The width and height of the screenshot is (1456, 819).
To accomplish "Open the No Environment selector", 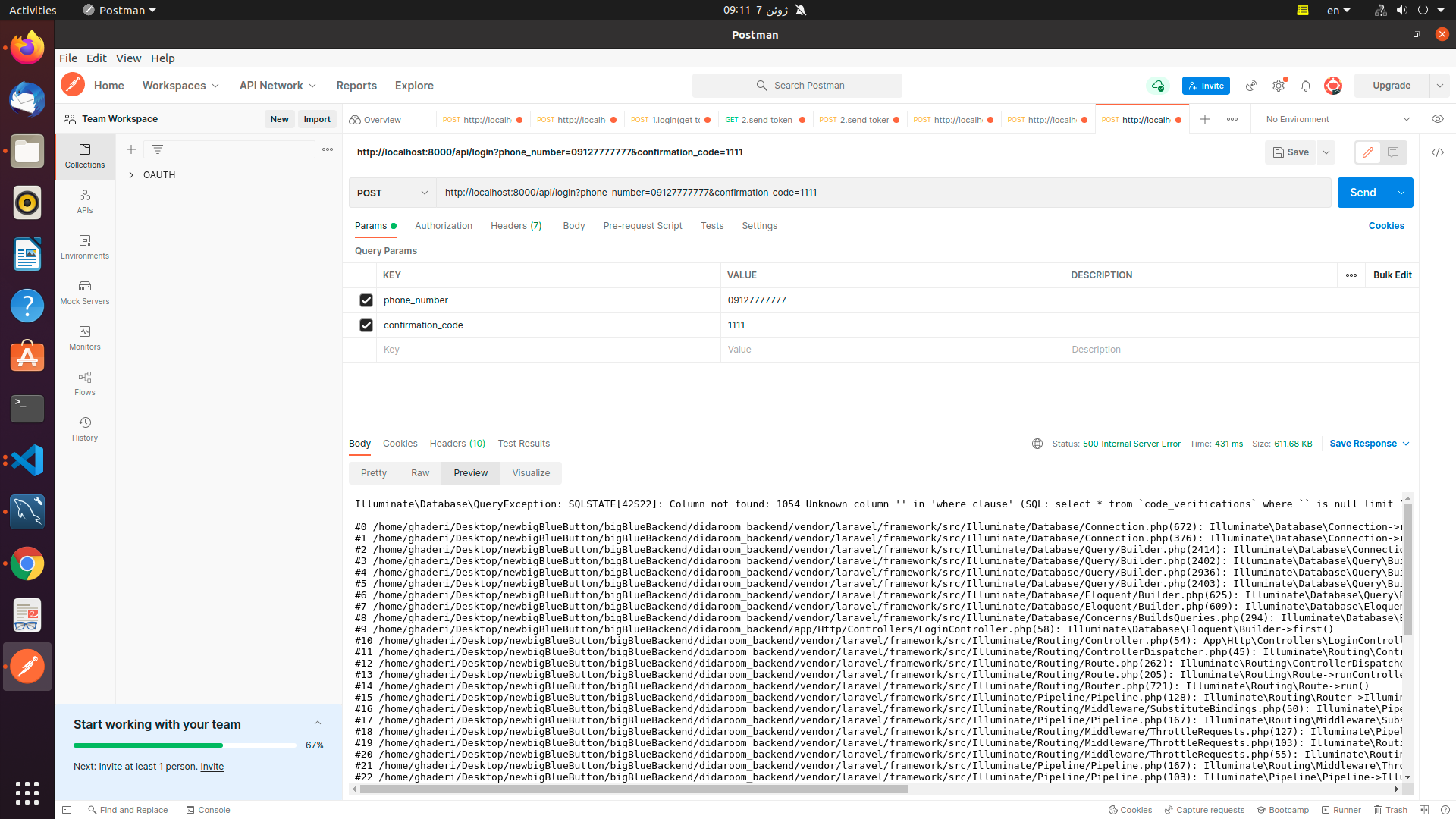I will click(1338, 119).
